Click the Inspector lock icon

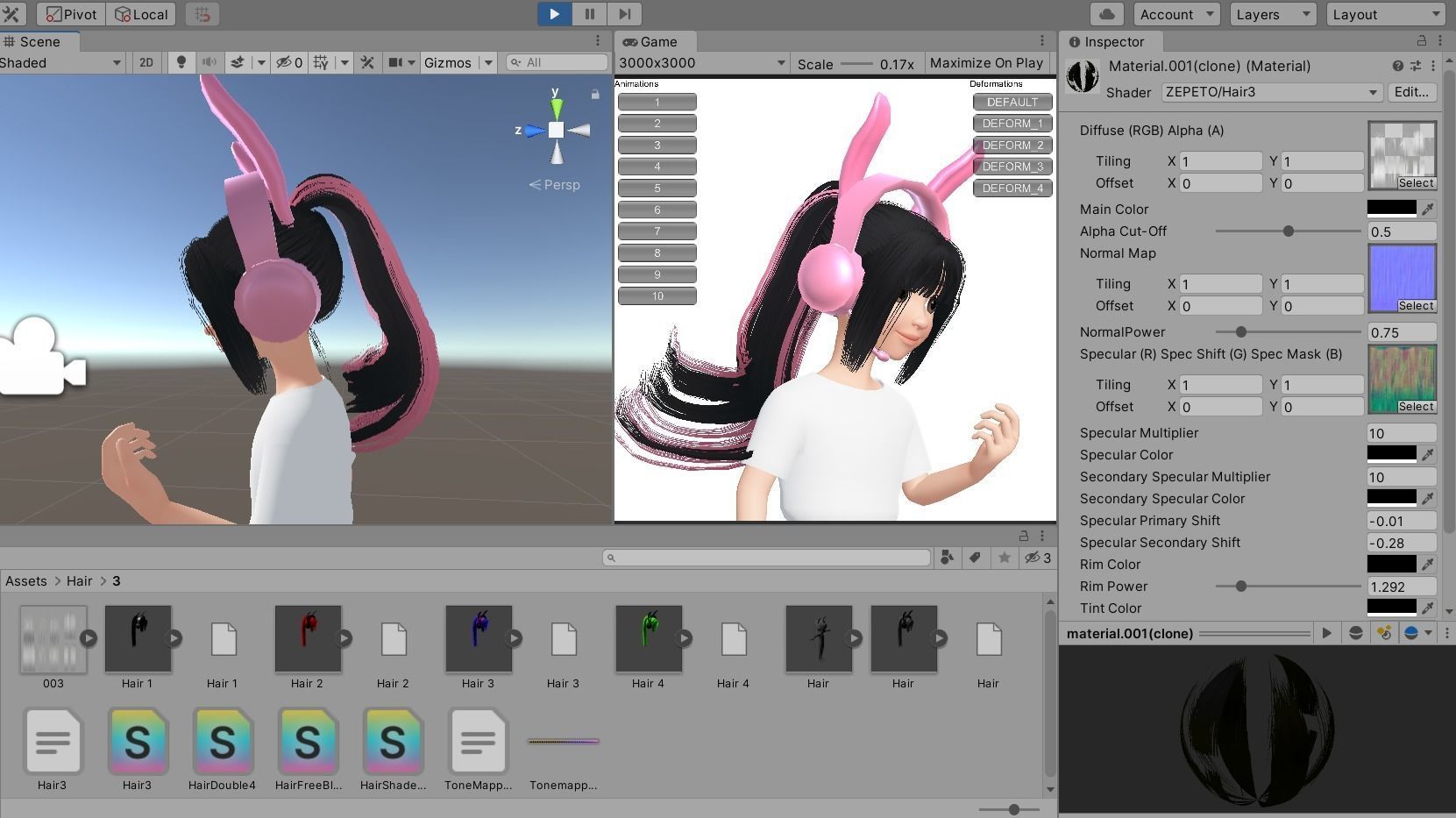click(x=1422, y=41)
